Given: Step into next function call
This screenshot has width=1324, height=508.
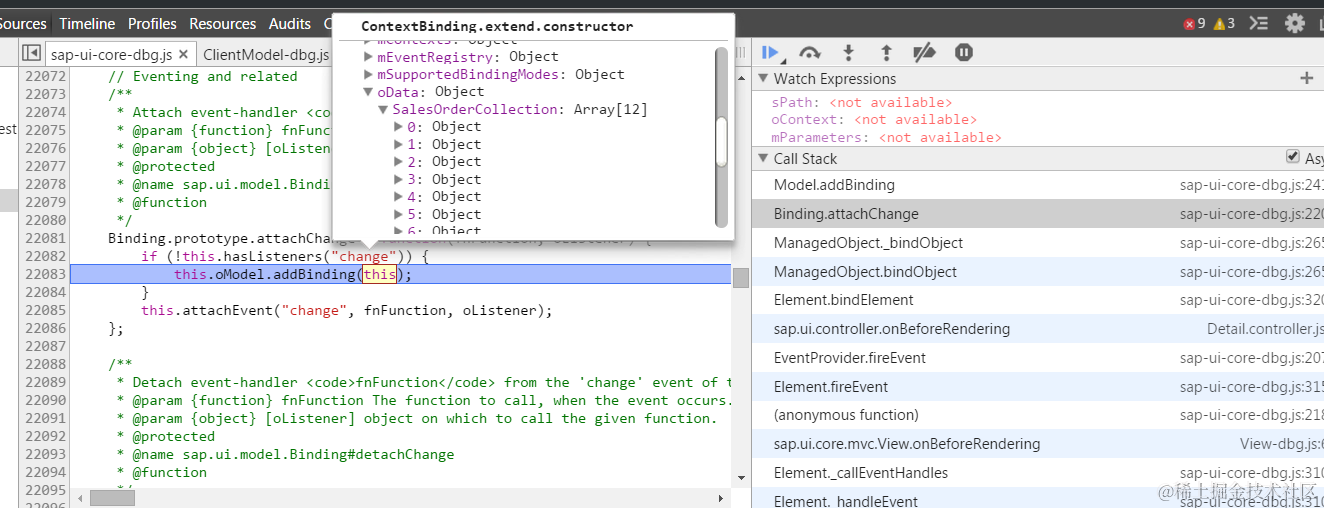Looking at the screenshot, I should click(x=848, y=52).
